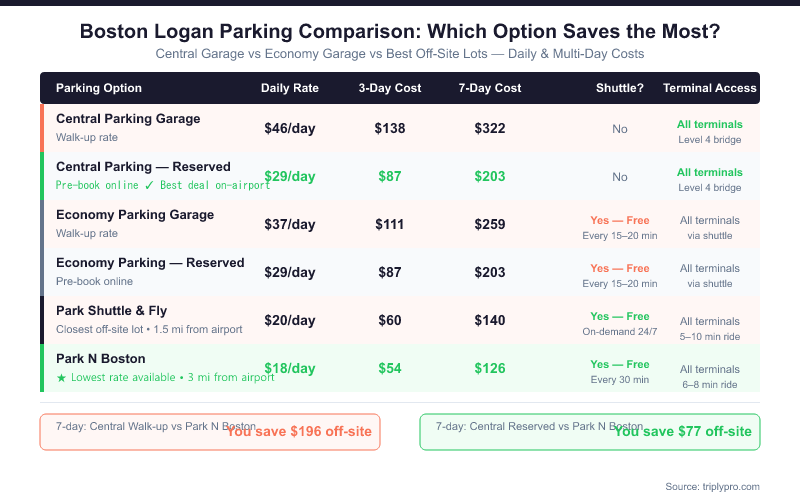Click the 'You save $196 off-site' box
This screenshot has height=500, width=800.
pyautogui.click(x=210, y=432)
